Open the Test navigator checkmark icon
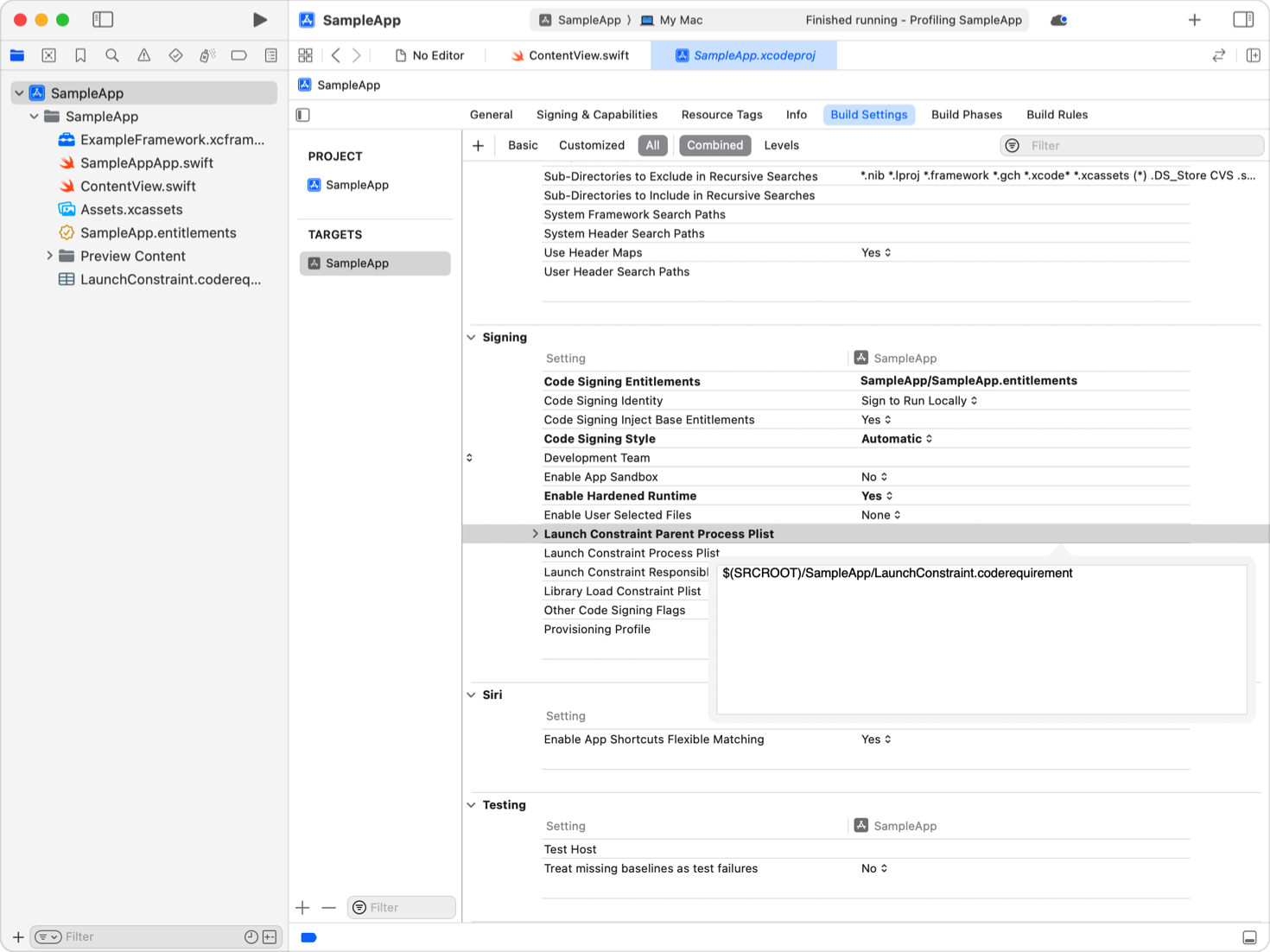The image size is (1270, 952). tap(175, 54)
